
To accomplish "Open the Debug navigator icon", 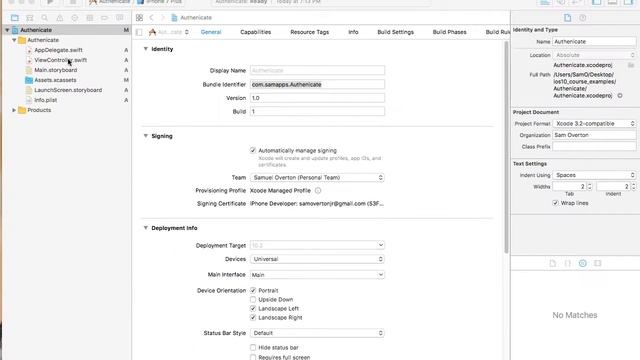I will tap(89, 18).
